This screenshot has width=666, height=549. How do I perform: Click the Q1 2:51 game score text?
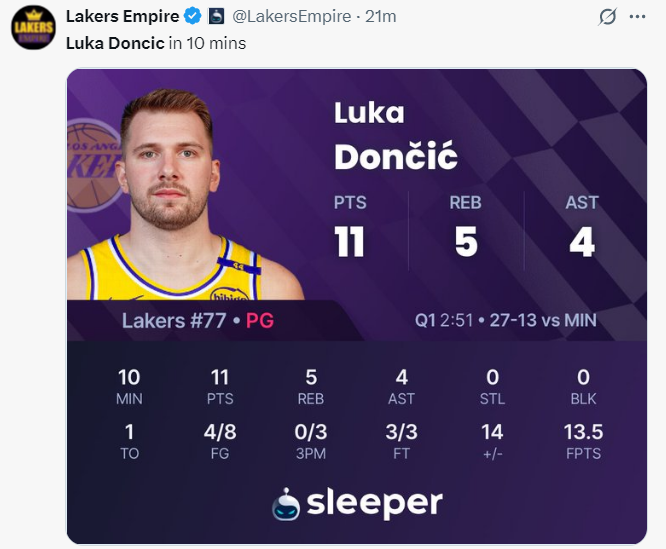coord(506,321)
